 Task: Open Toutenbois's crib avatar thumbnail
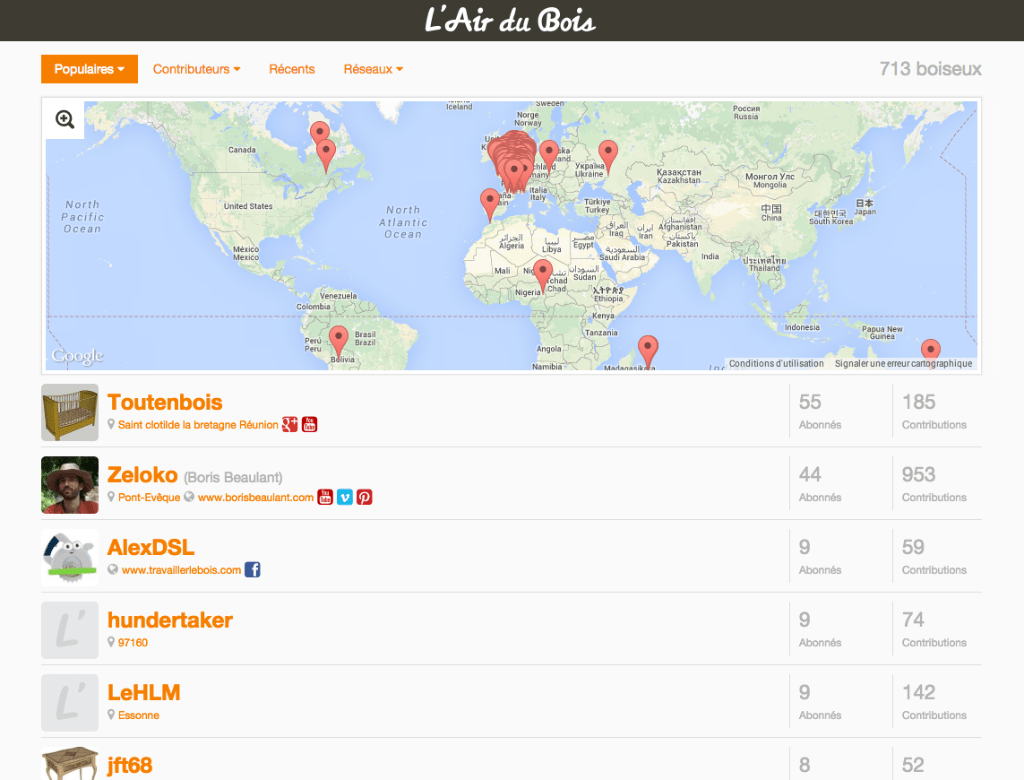[70, 412]
